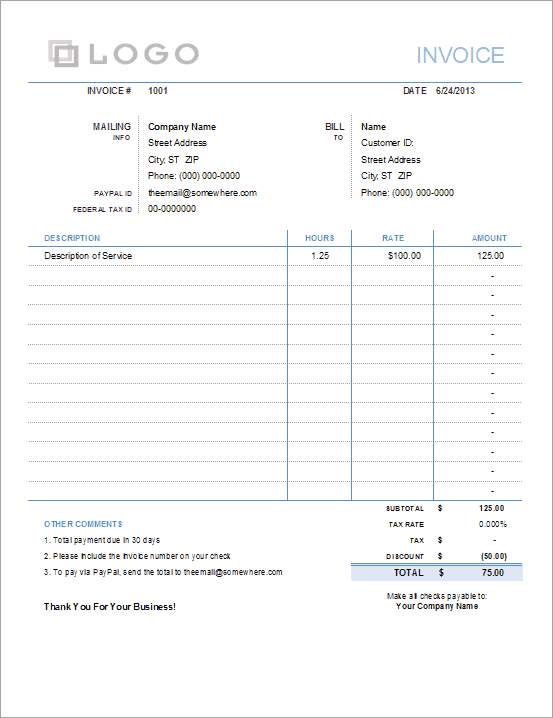Select mailing phone (000) 000-0000

(x=209, y=176)
